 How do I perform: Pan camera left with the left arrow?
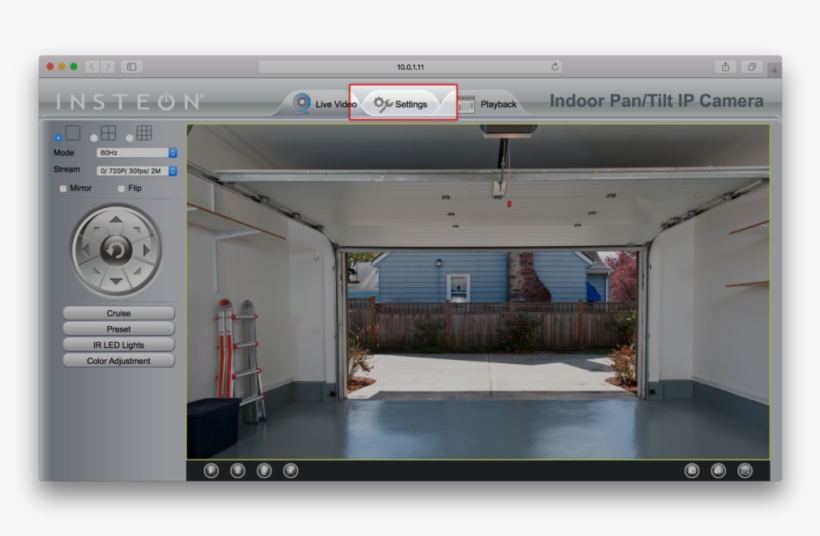coord(85,250)
